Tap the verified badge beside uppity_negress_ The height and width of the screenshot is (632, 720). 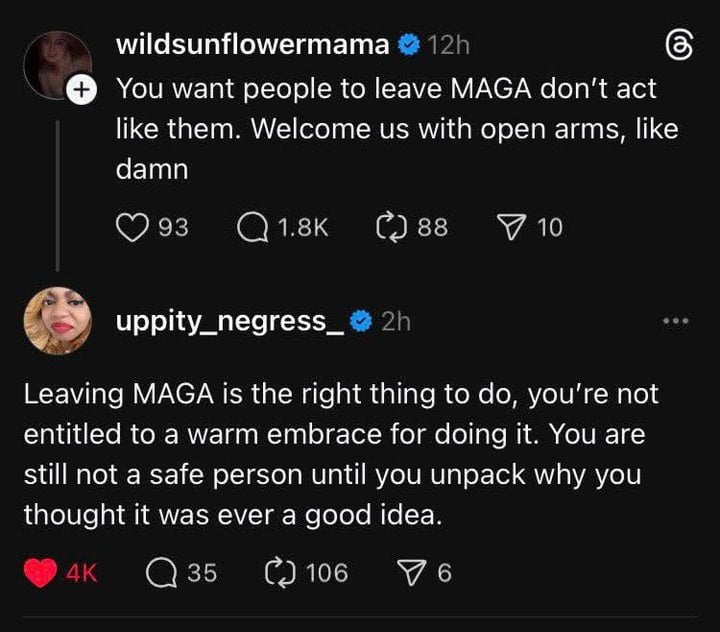364,320
